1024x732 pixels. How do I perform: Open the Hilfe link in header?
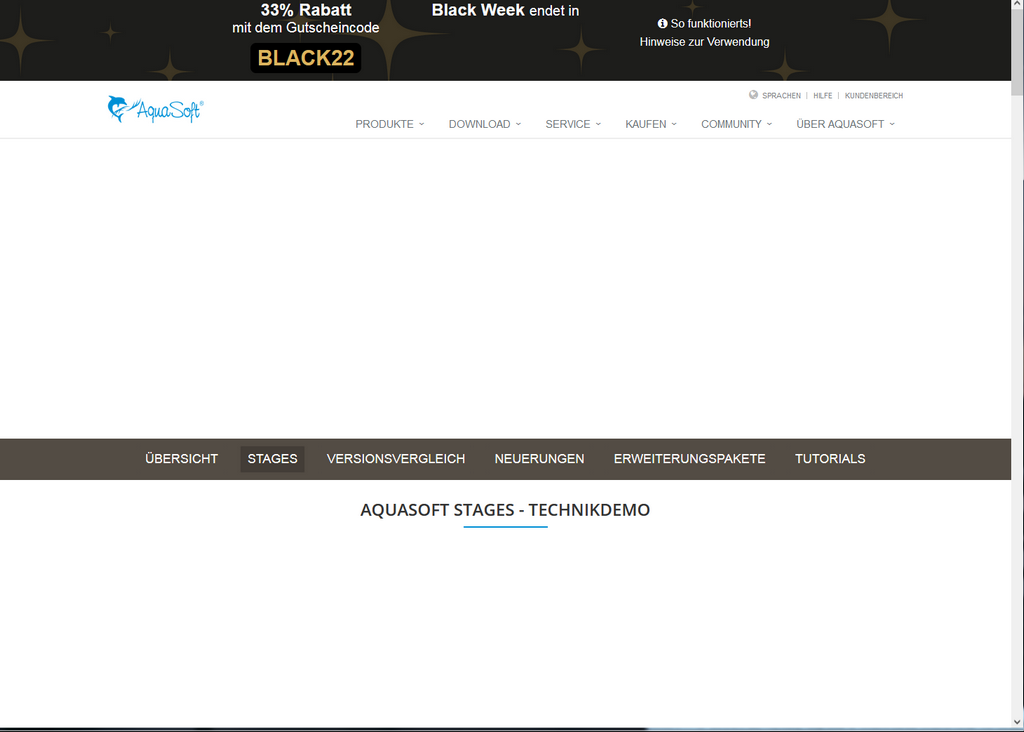(x=822, y=96)
